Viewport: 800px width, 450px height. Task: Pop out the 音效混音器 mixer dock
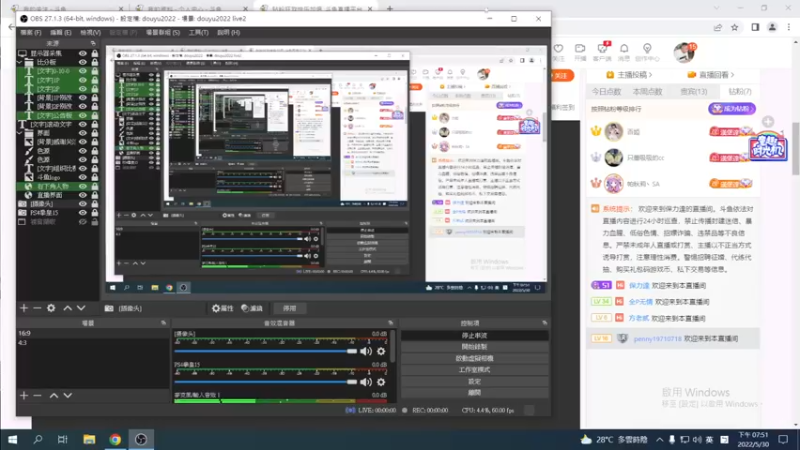[390, 323]
